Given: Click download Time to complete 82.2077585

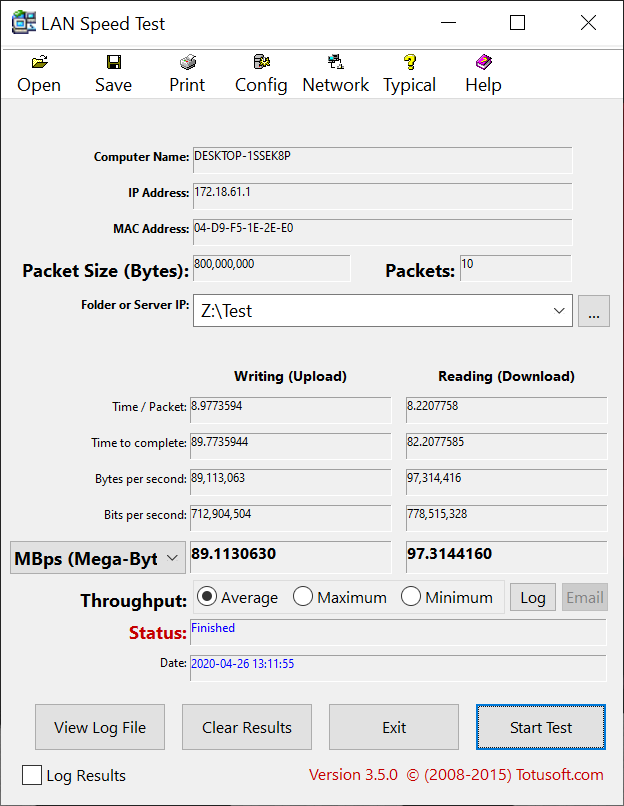Looking at the screenshot, I should pos(506,446).
